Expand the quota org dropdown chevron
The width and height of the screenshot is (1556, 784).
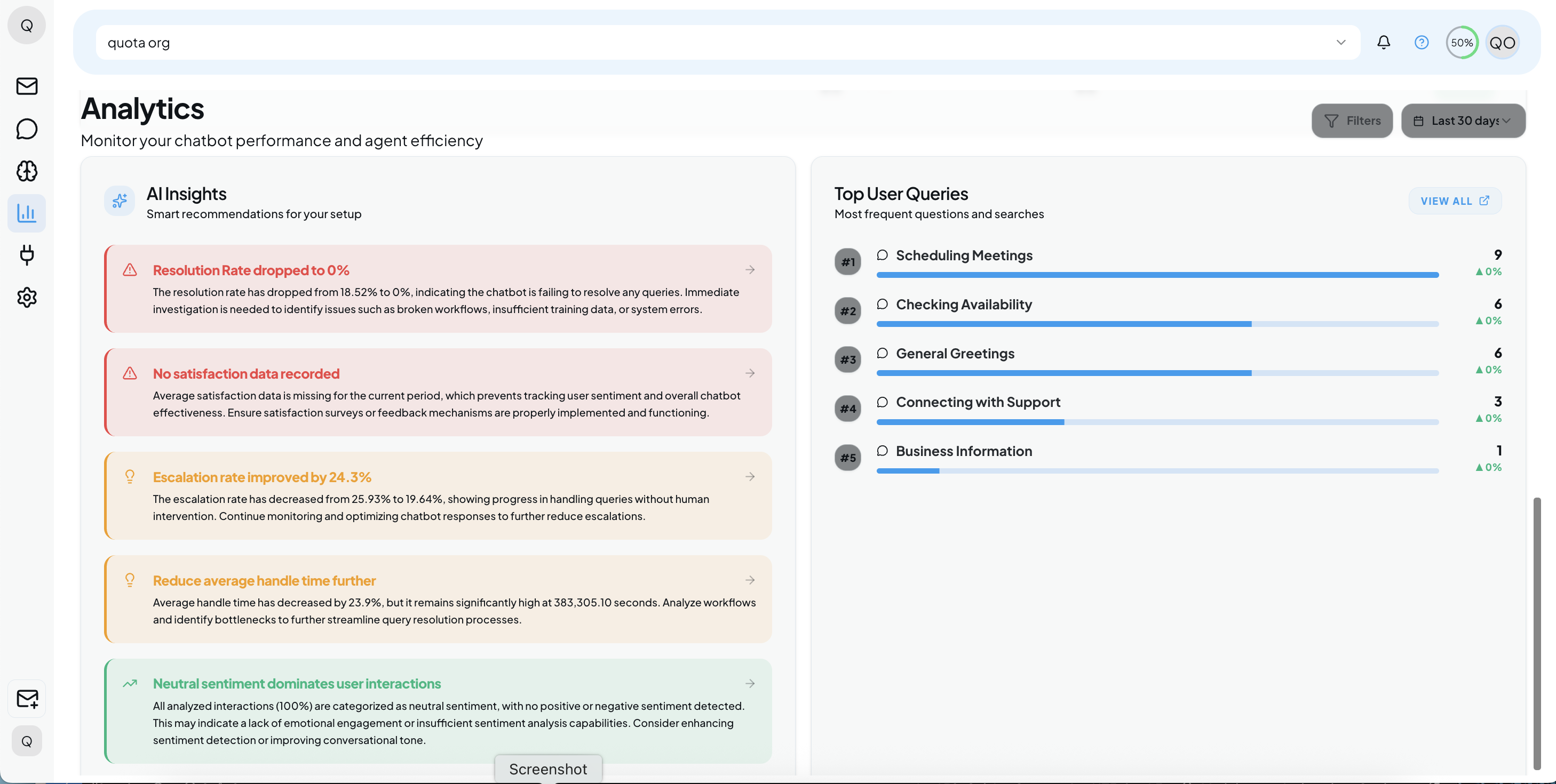click(1341, 42)
